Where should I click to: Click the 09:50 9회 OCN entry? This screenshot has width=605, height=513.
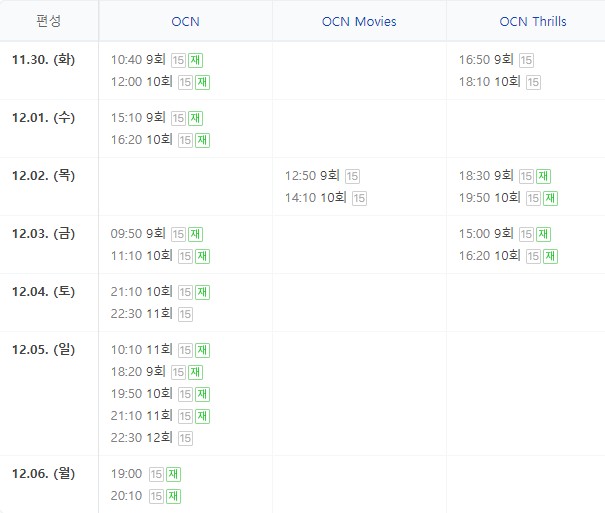[138, 234]
